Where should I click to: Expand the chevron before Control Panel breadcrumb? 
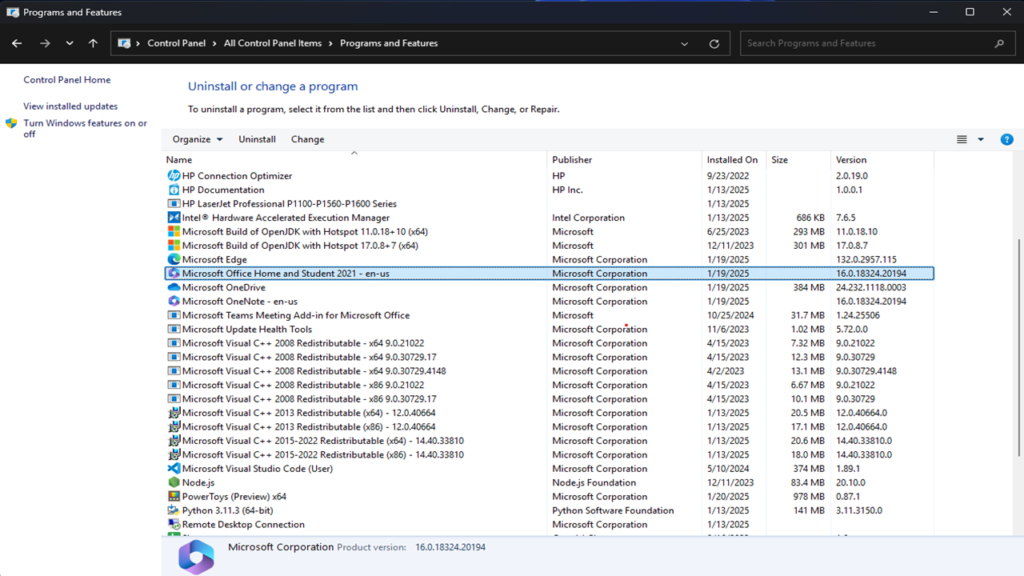point(138,43)
